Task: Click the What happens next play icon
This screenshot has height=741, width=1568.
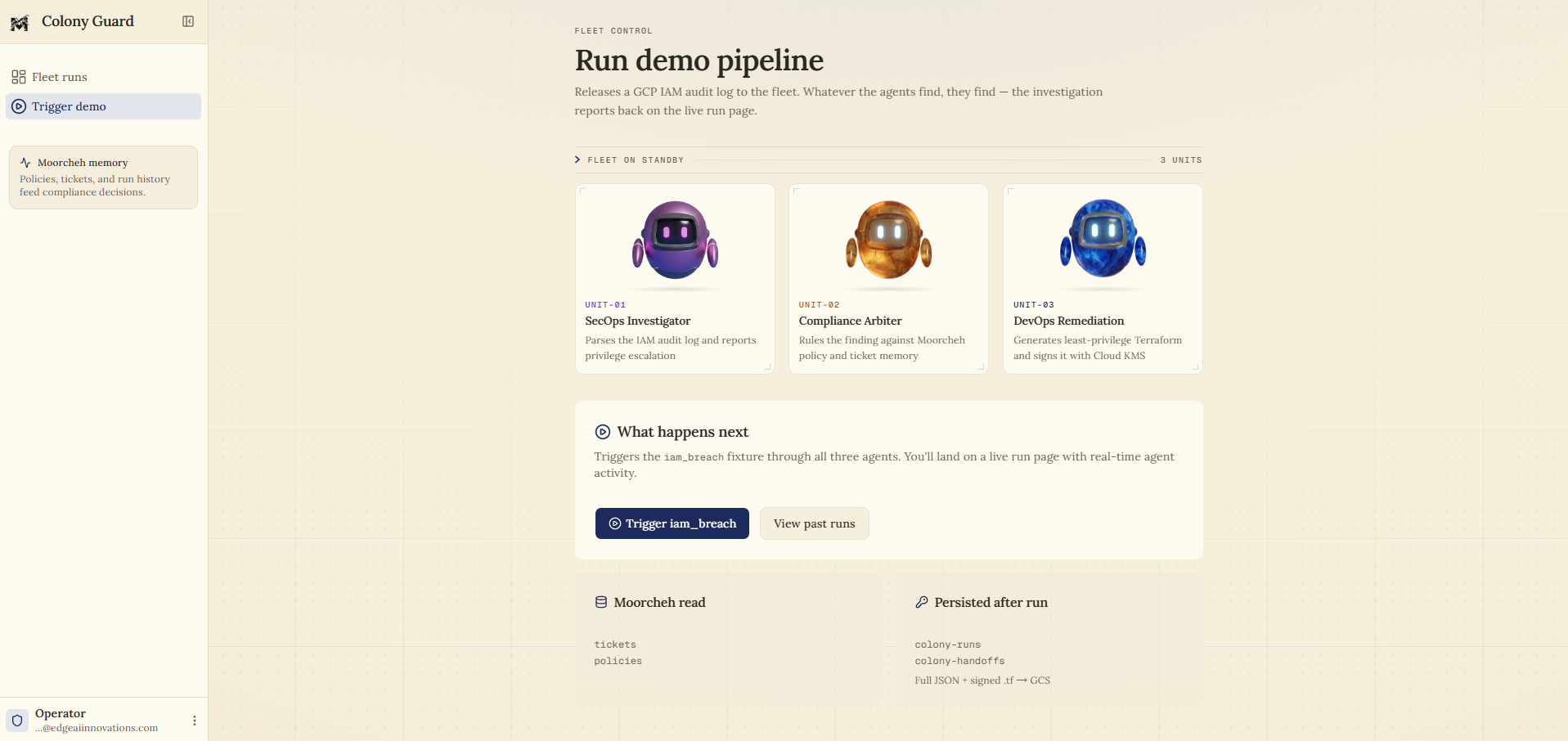Action: pyautogui.click(x=603, y=432)
